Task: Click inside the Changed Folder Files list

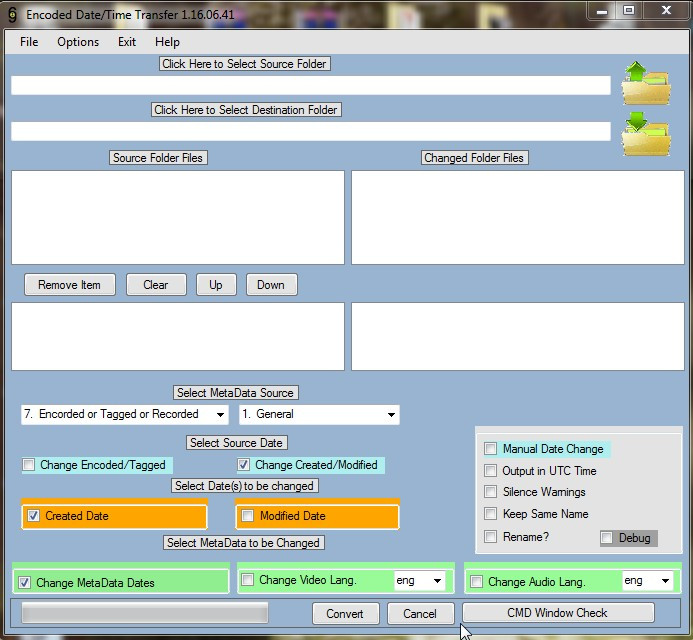Action: click(x=518, y=217)
